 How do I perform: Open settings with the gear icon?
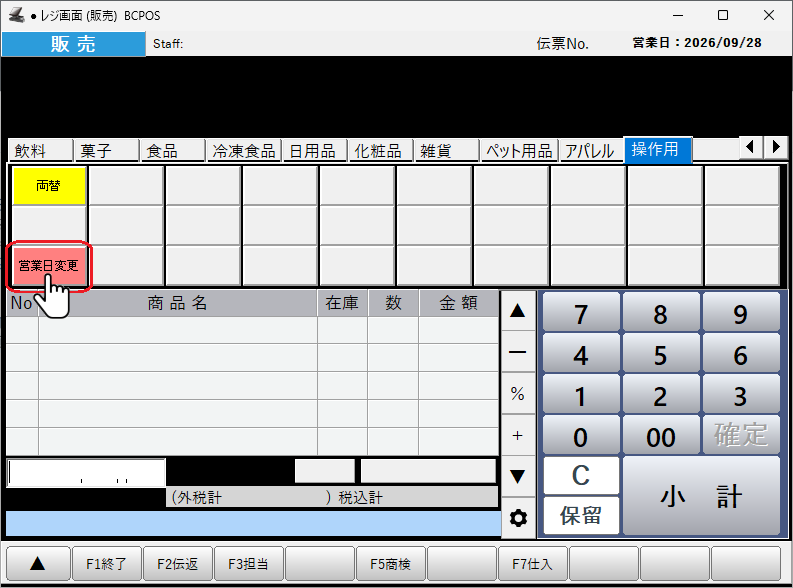coord(518,518)
